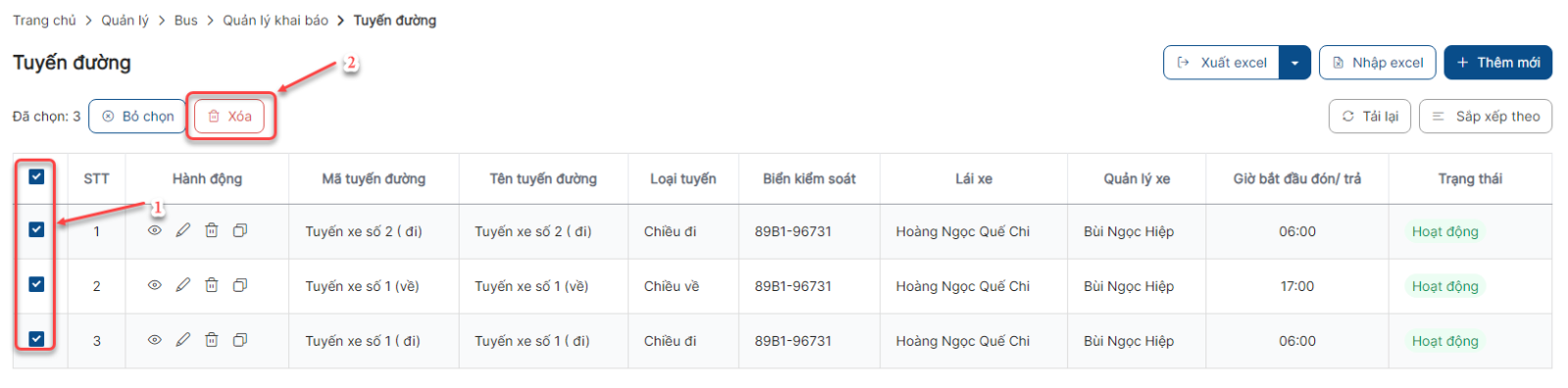Edit row 2 with the pencil icon

(183, 285)
